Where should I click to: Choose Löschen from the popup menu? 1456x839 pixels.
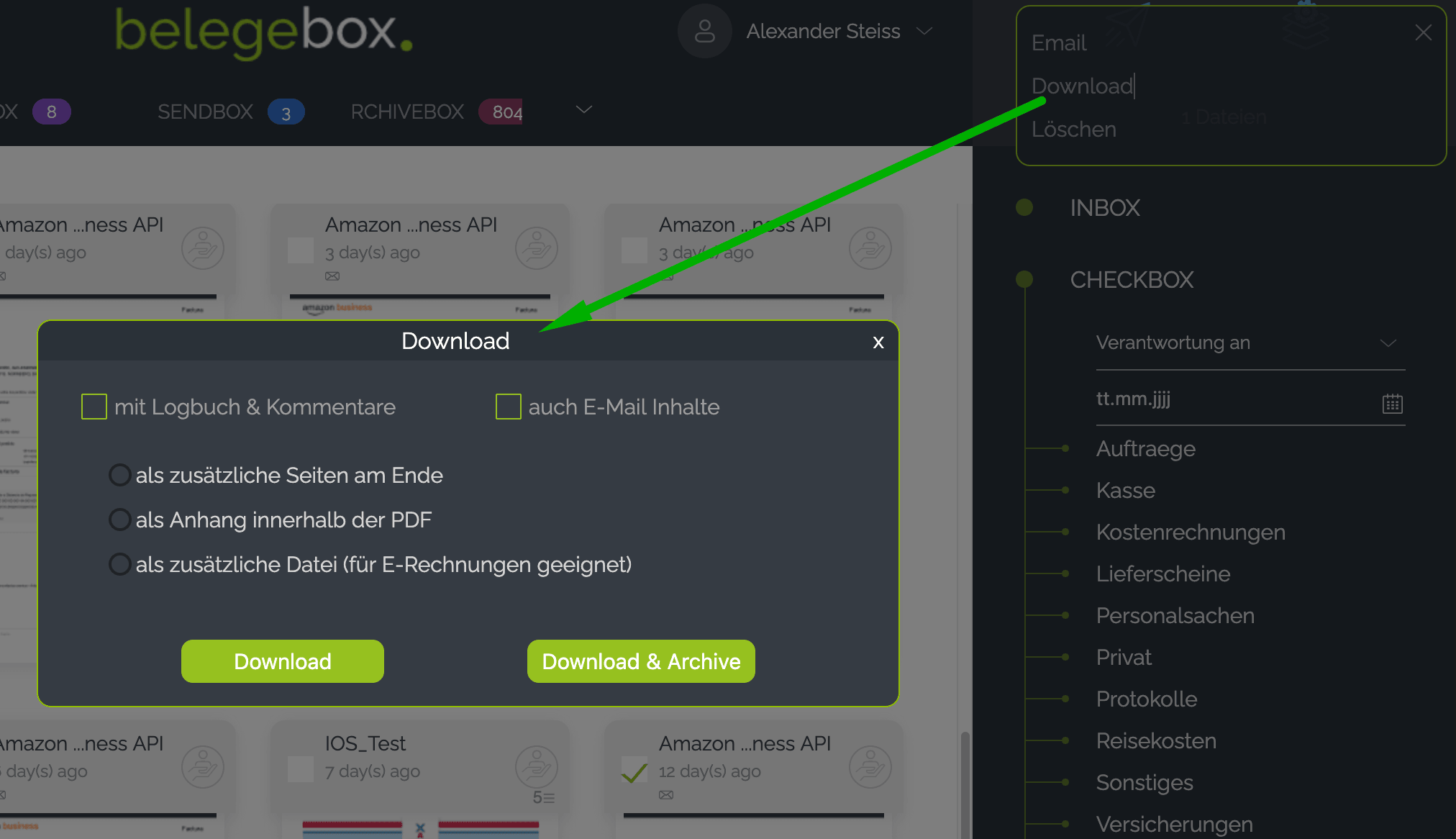[1073, 130]
